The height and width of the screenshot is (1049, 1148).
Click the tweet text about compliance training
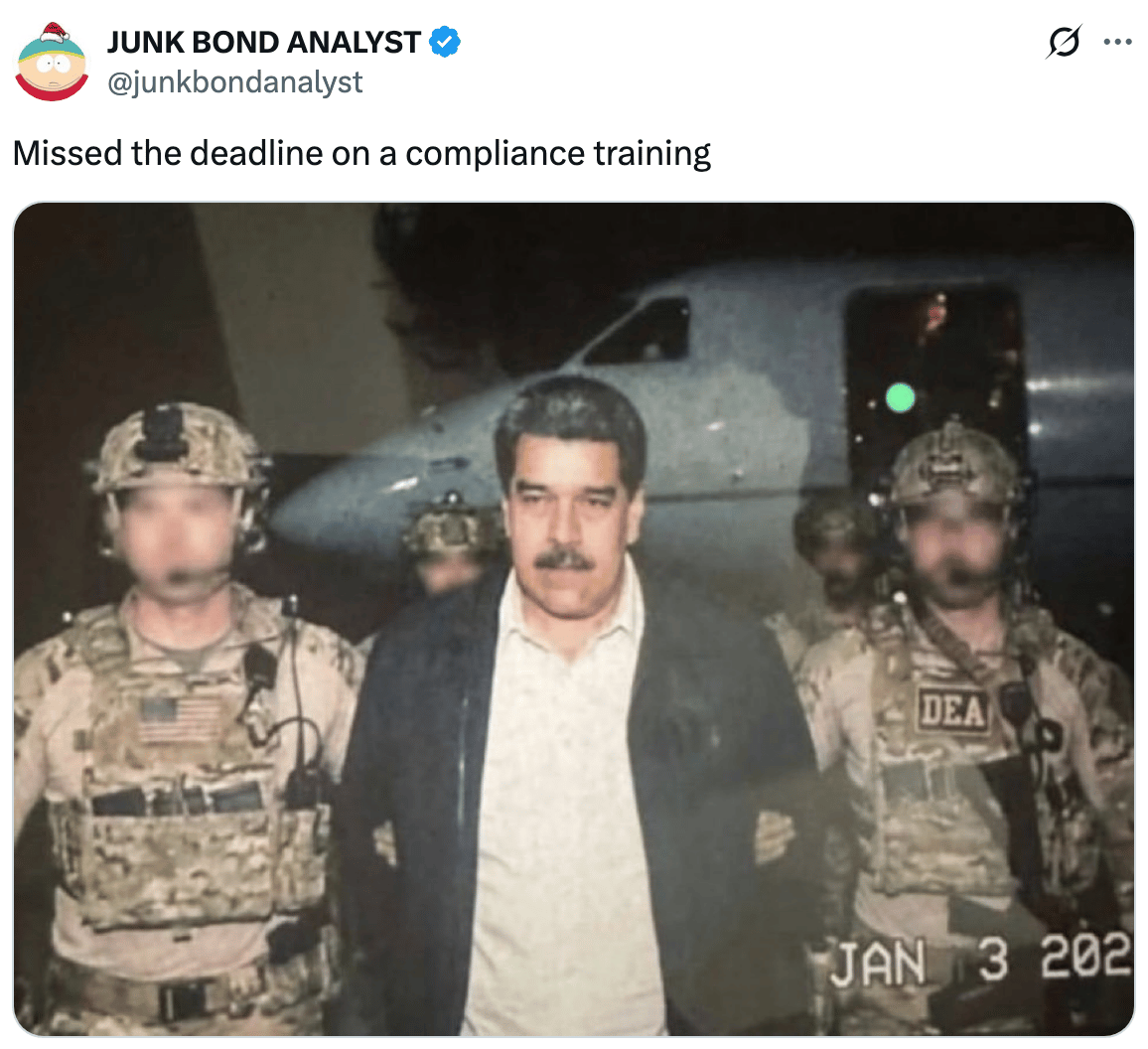click(x=361, y=154)
